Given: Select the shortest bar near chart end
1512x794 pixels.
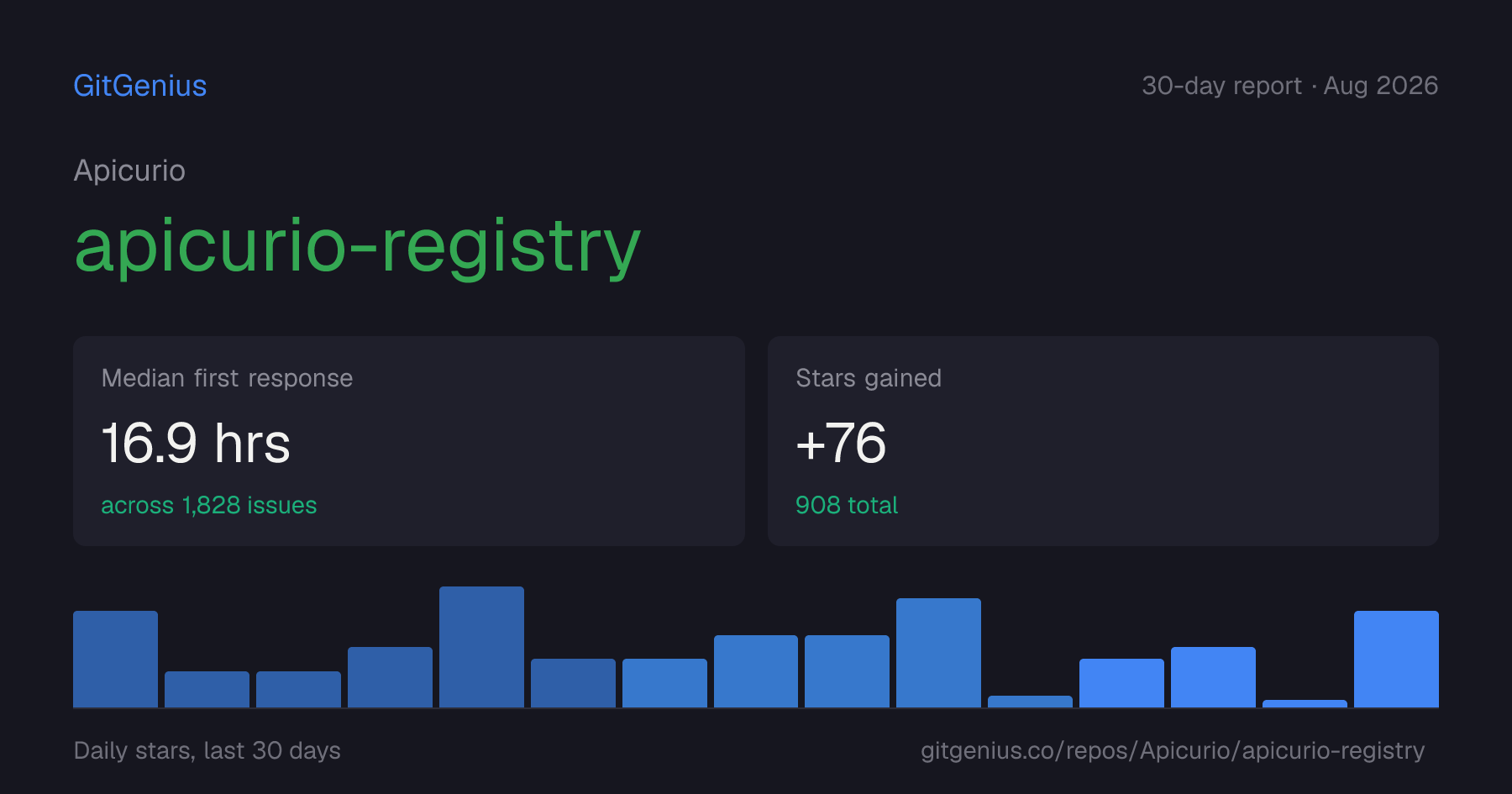Looking at the screenshot, I should coord(1305,703).
